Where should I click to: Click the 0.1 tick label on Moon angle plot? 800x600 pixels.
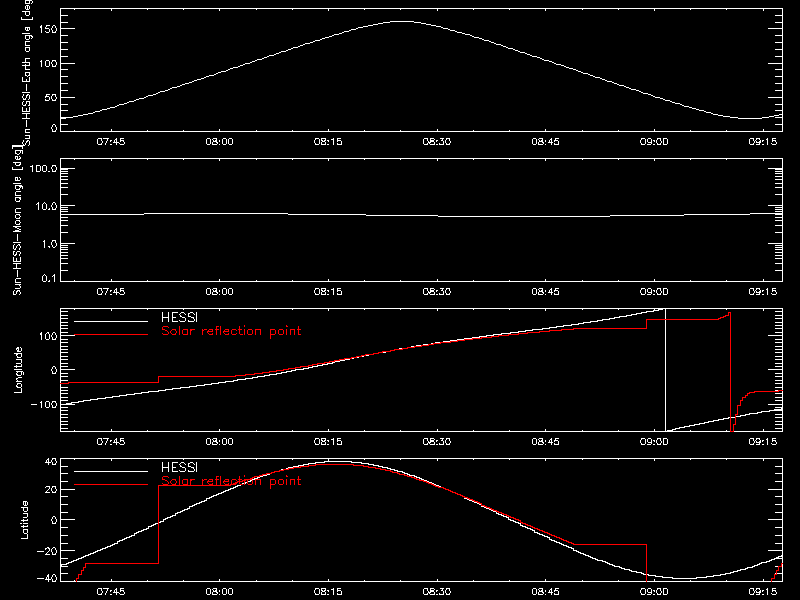click(49, 278)
